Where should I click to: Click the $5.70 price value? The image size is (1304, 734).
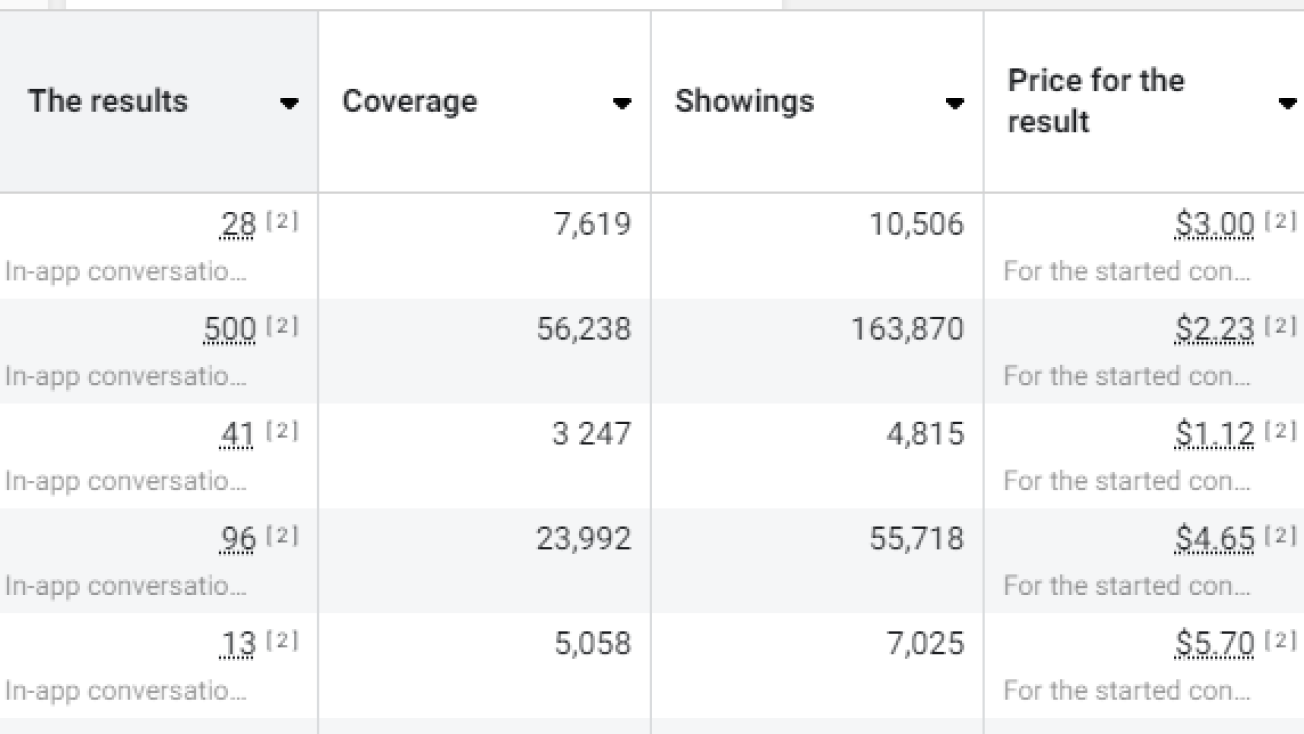click(1214, 644)
